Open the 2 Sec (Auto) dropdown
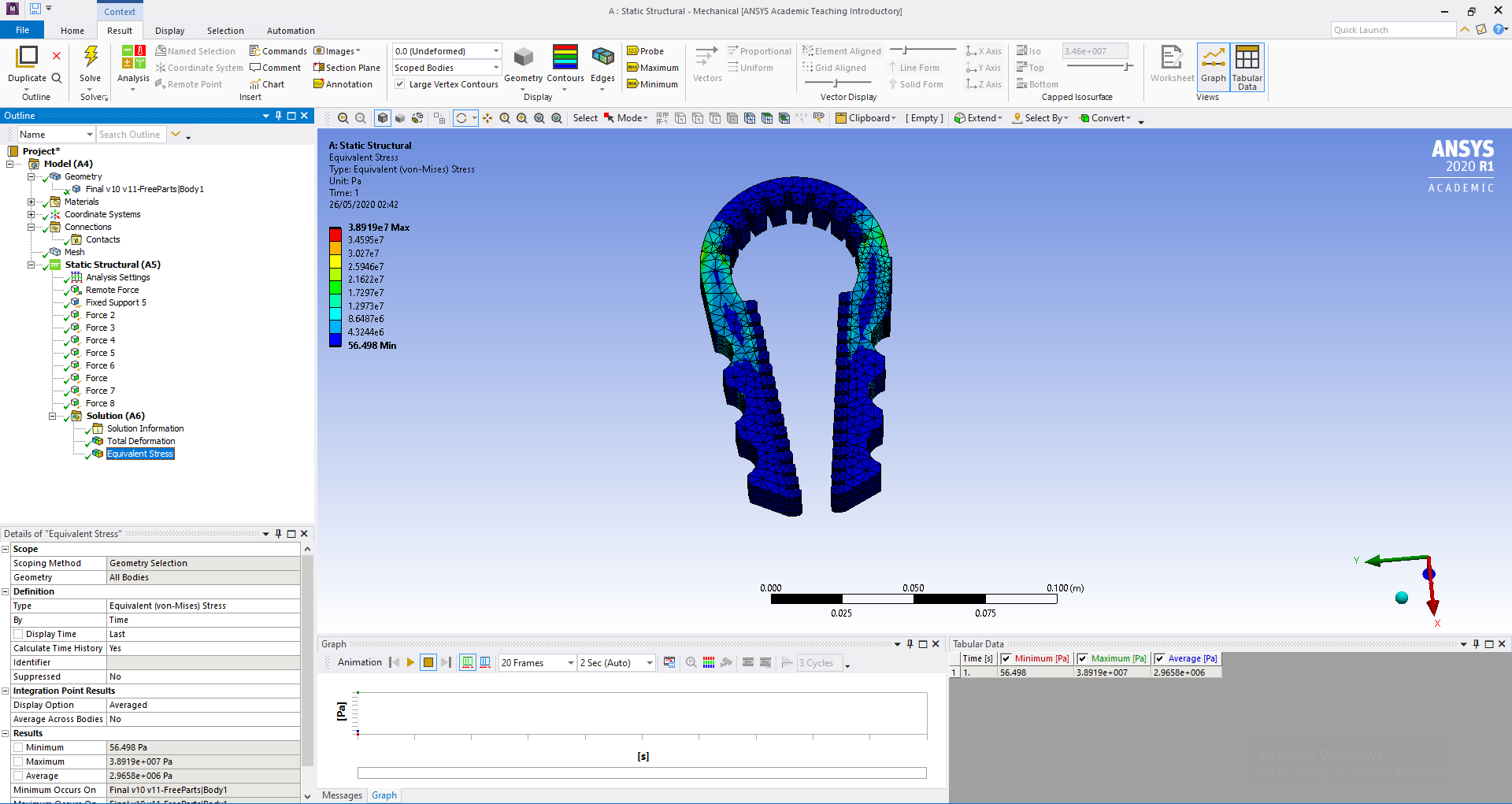Viewport: 1512px width, 804px height. point(649,663)
